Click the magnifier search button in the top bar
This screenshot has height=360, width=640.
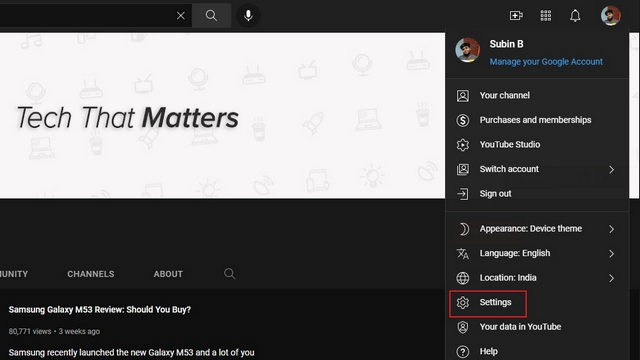click(211, 16)
